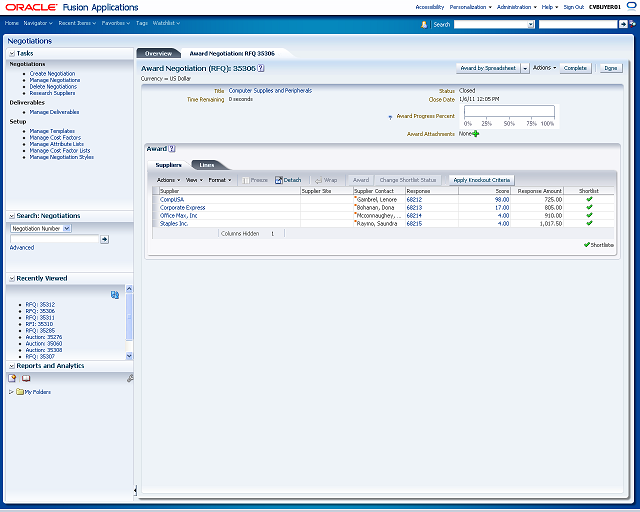
Task: Open the Create Negotiation link
Action: click(52, 73)
